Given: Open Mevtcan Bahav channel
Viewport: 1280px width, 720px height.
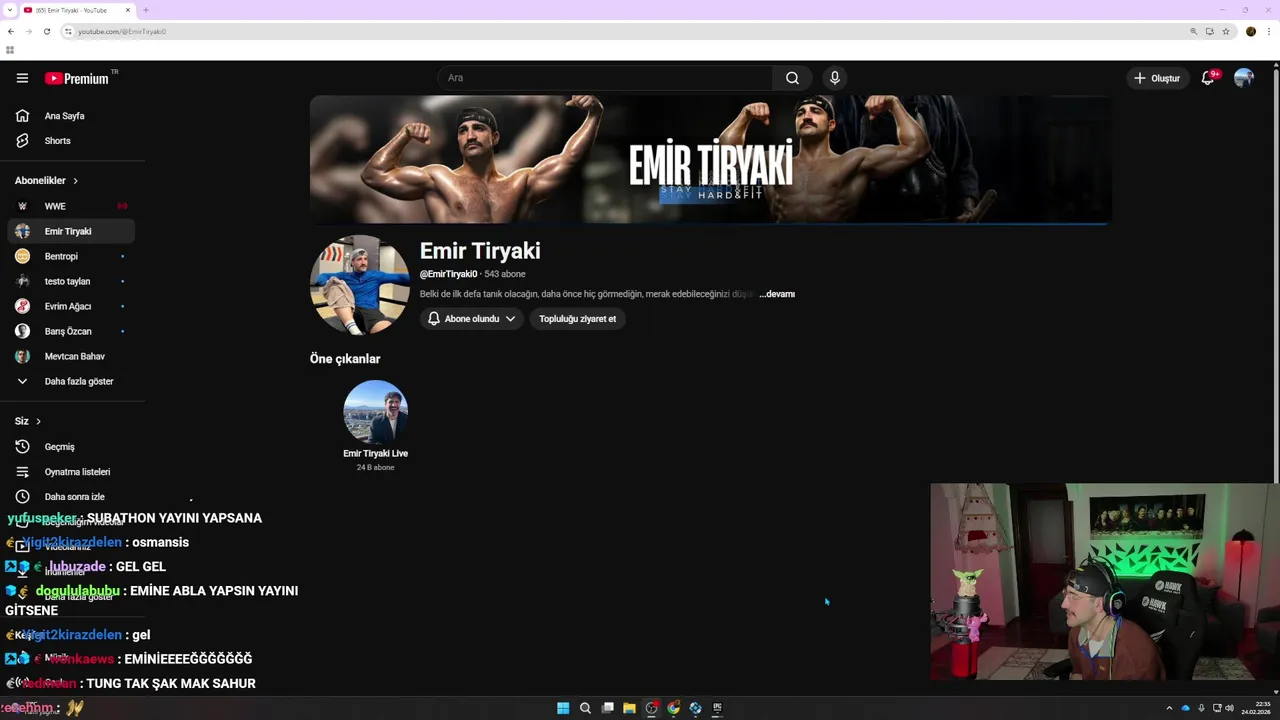Looking at the screenshot, I should pos(70,356).
